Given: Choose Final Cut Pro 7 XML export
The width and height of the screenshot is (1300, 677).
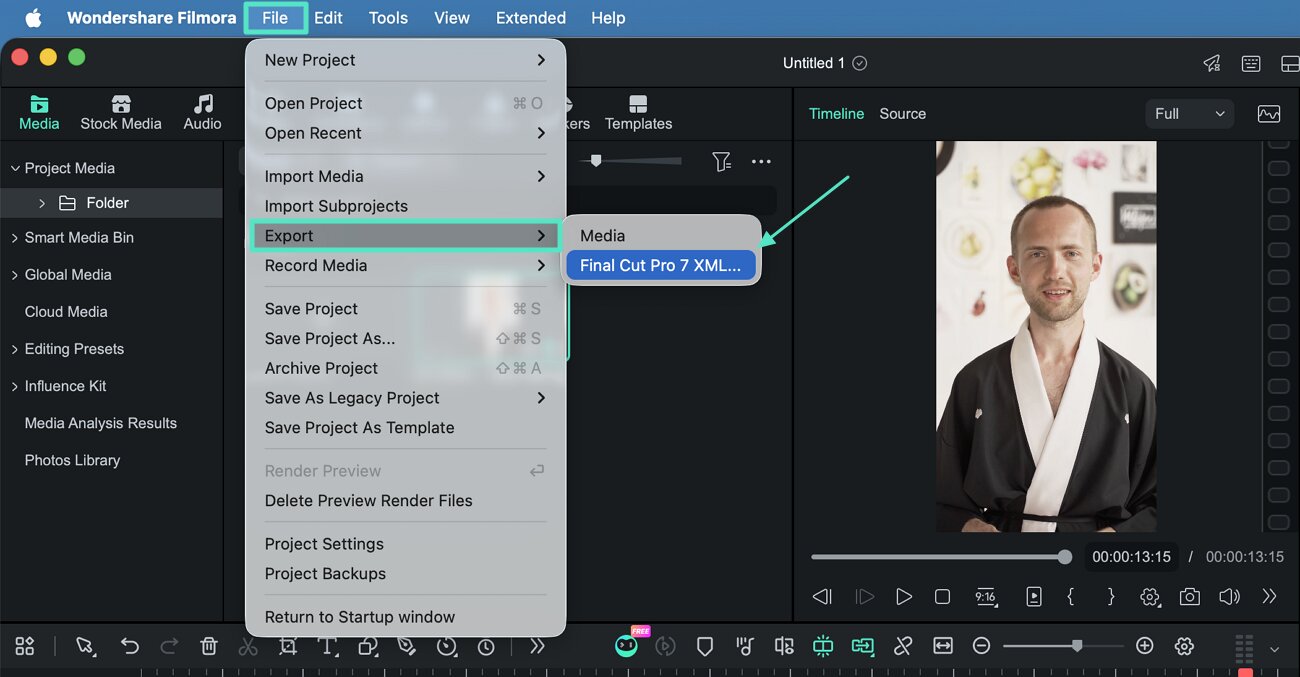Looking at the screenshot, I should click(x=661, y=266).
